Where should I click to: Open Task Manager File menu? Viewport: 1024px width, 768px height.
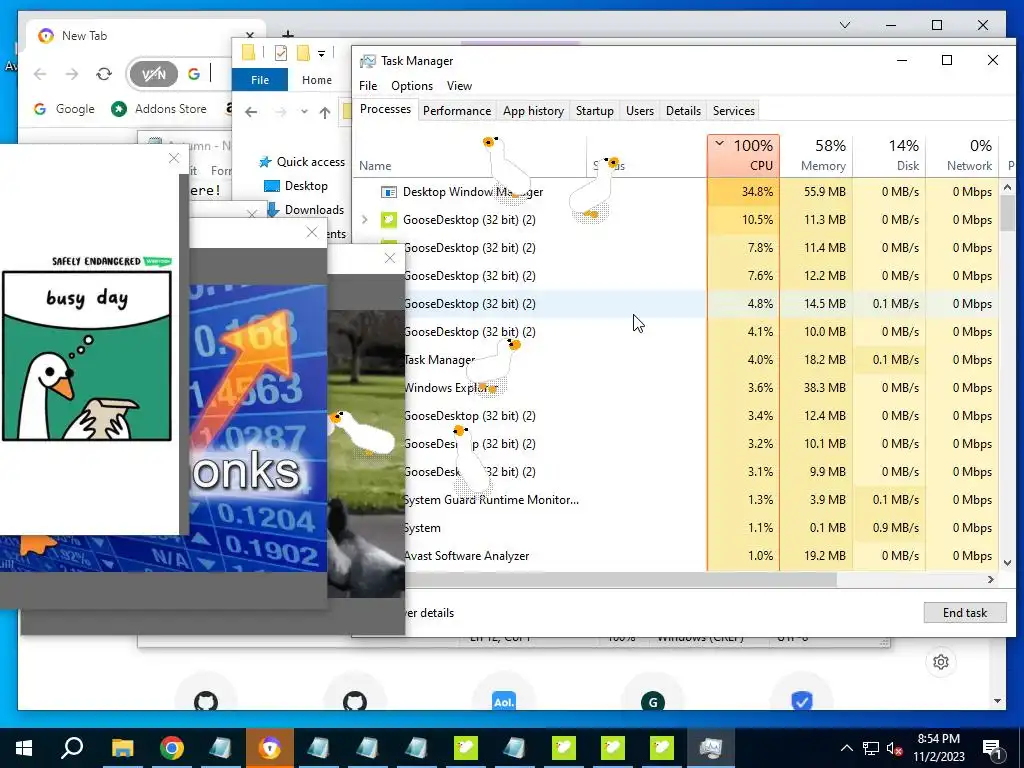368,86
